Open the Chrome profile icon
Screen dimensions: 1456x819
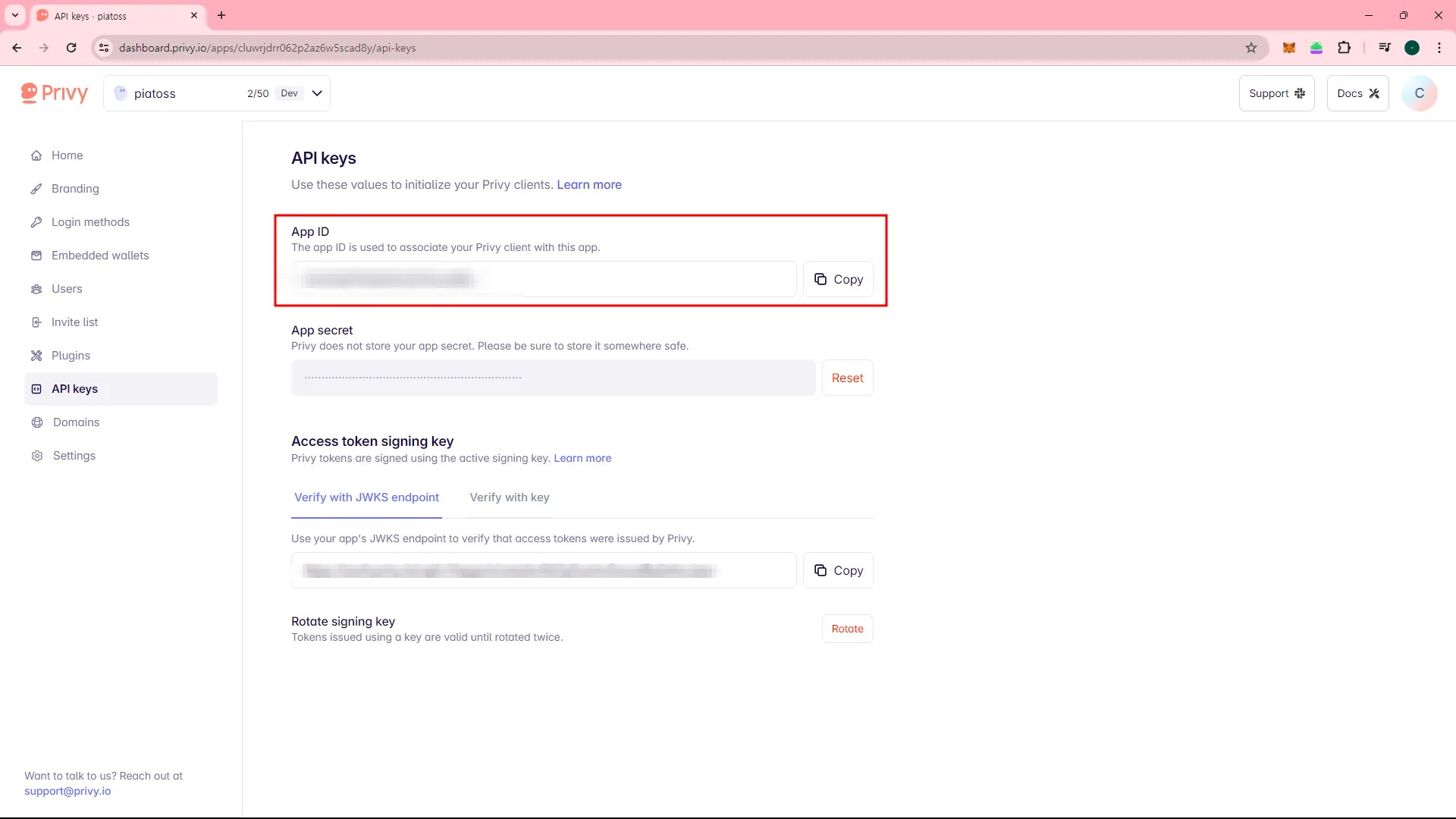point(1412,48)
